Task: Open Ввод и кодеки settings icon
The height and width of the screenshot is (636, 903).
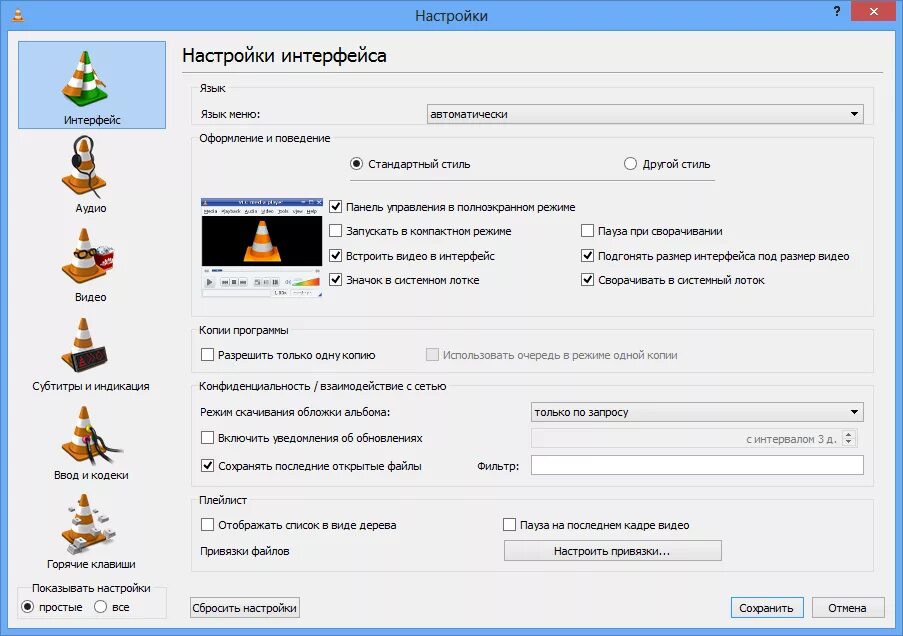Action: point(90,435)
